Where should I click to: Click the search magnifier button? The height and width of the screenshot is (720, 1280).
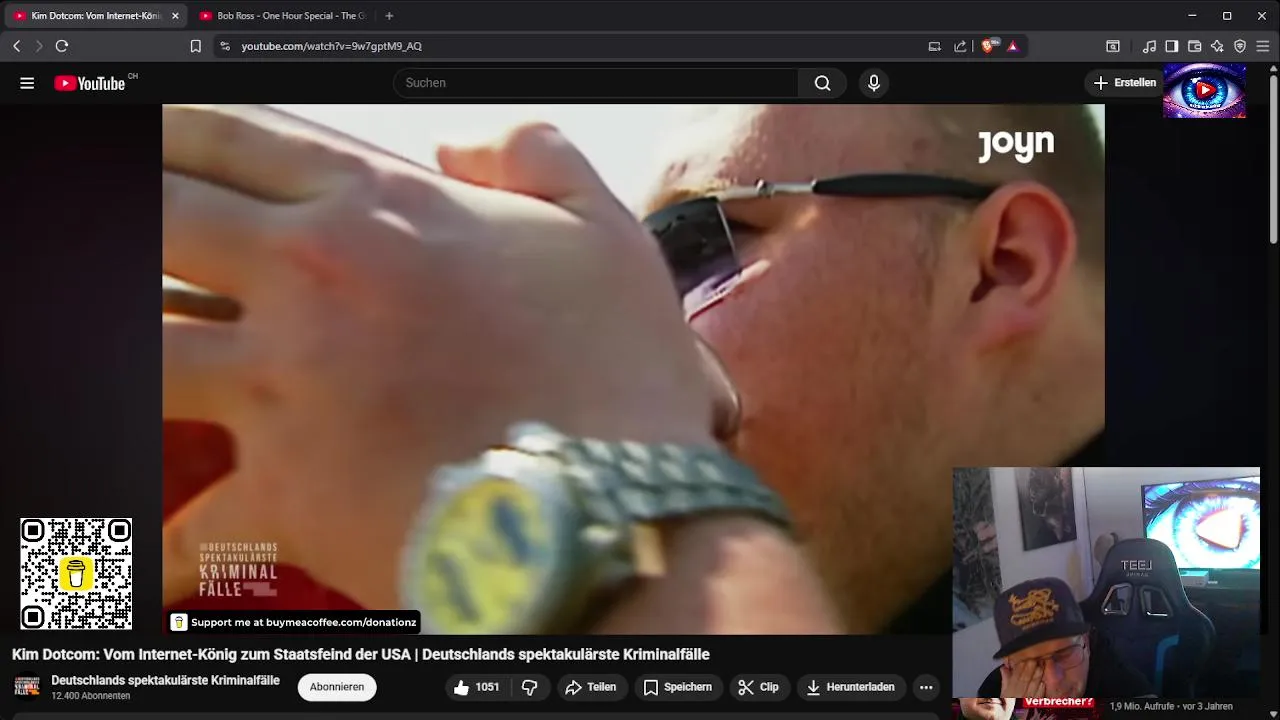(822, 83)
